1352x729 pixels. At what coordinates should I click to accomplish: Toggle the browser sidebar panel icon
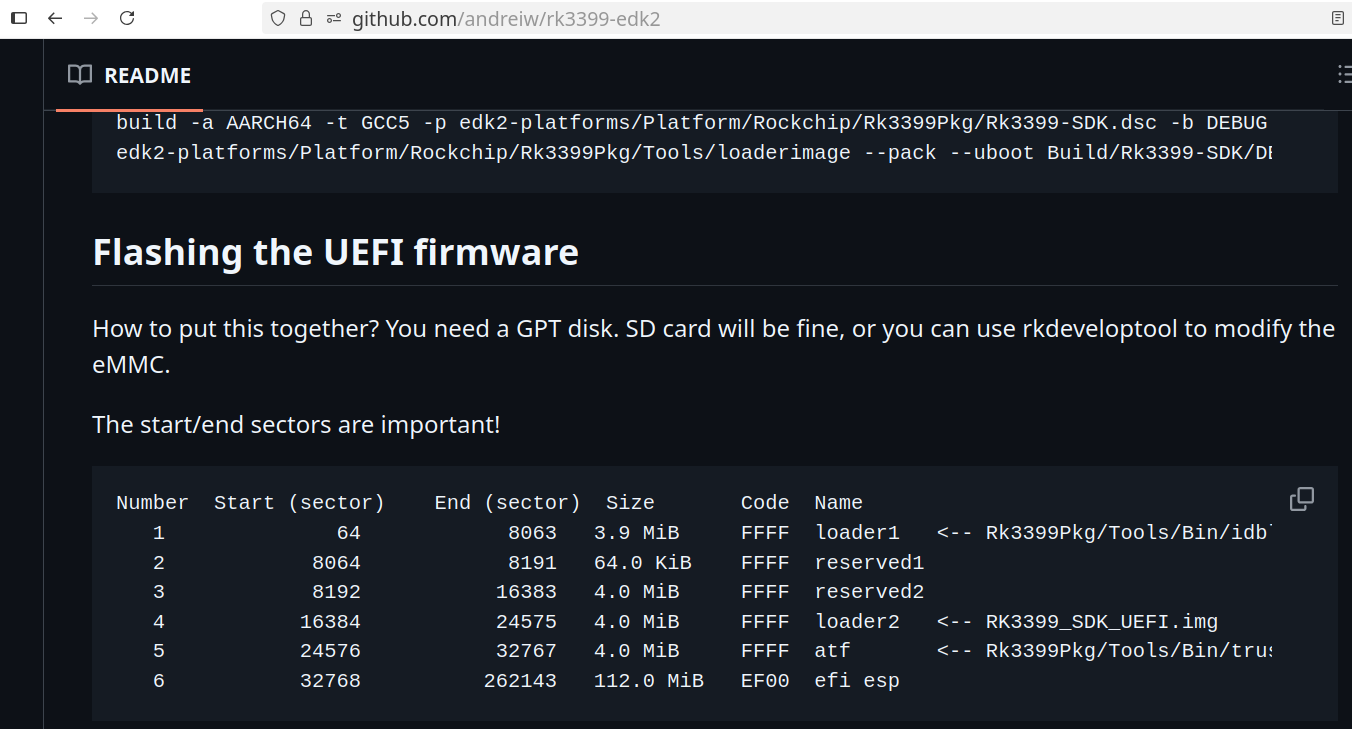[19, 18]
